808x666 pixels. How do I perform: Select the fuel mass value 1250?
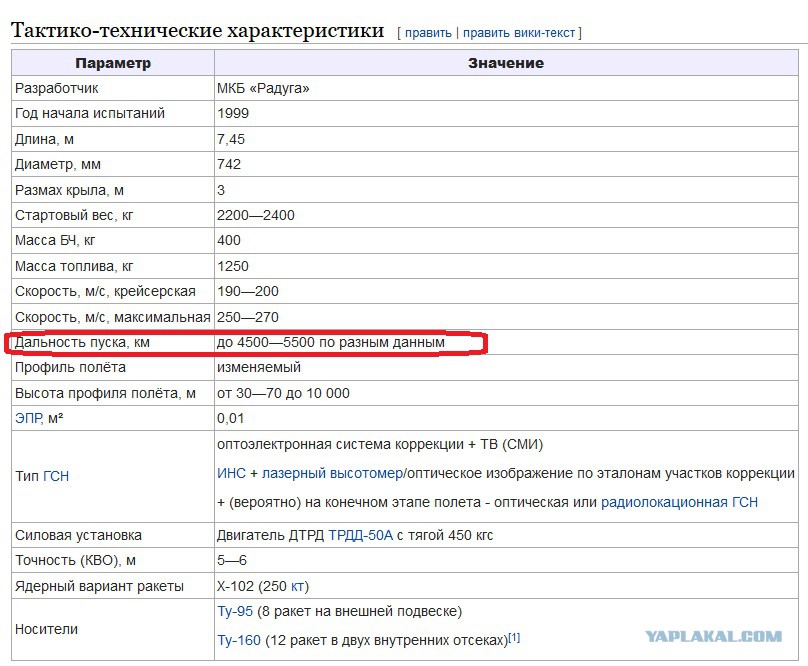point(233,266)
